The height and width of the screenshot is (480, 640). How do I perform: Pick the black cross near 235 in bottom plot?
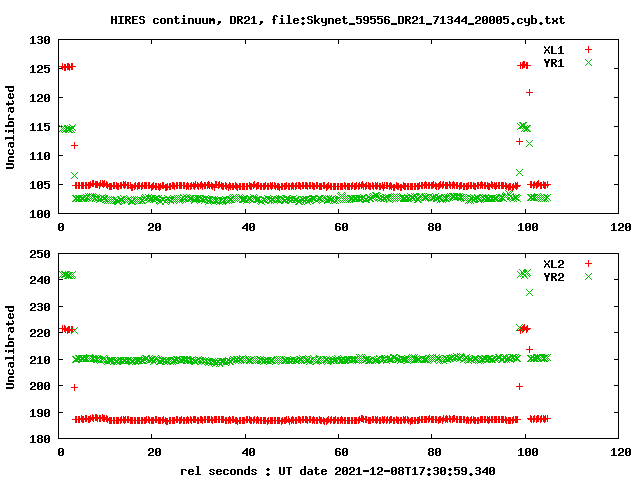(x=529, y=292)
